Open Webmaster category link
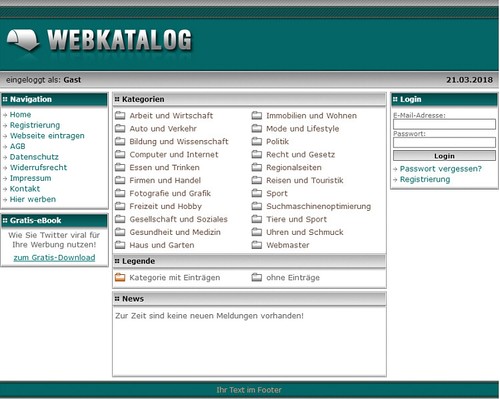 coord(288,245)
